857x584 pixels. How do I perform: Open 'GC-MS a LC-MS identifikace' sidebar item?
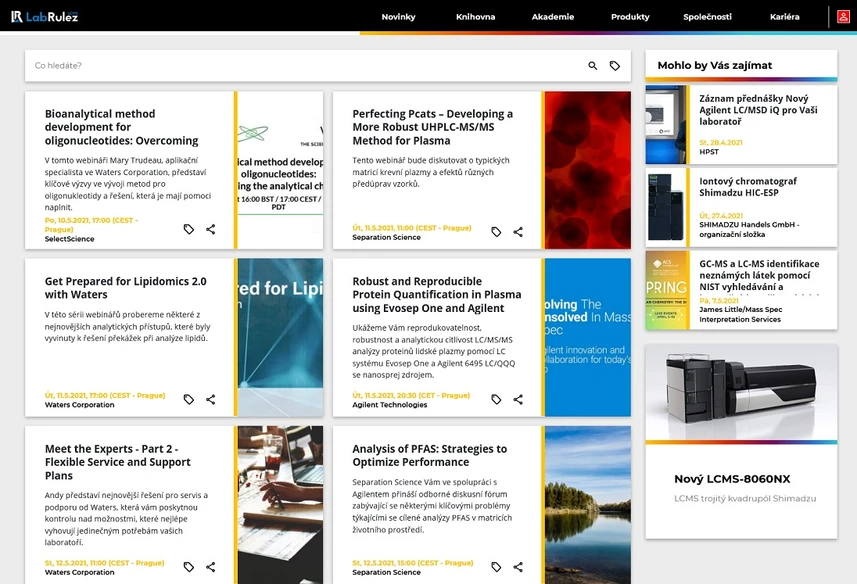pos(759,275)
